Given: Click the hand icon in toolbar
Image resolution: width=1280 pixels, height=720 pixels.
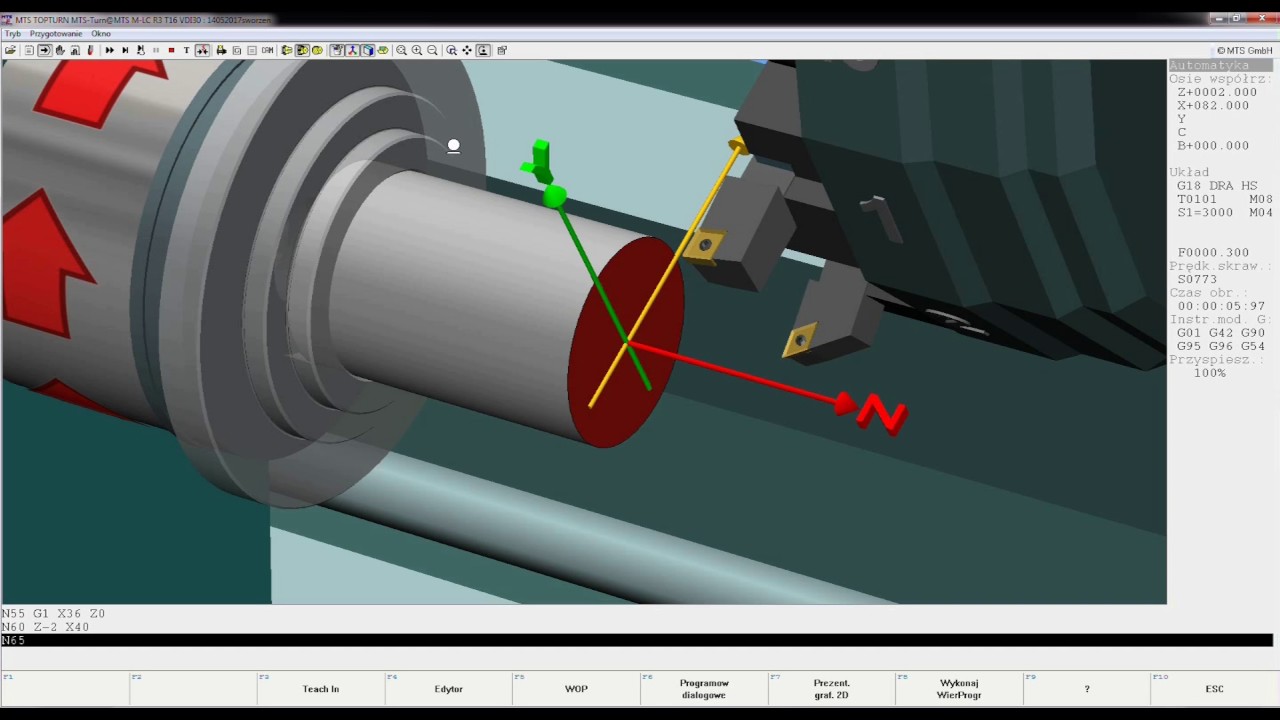Looking at the screenshot, I should 60,50.
